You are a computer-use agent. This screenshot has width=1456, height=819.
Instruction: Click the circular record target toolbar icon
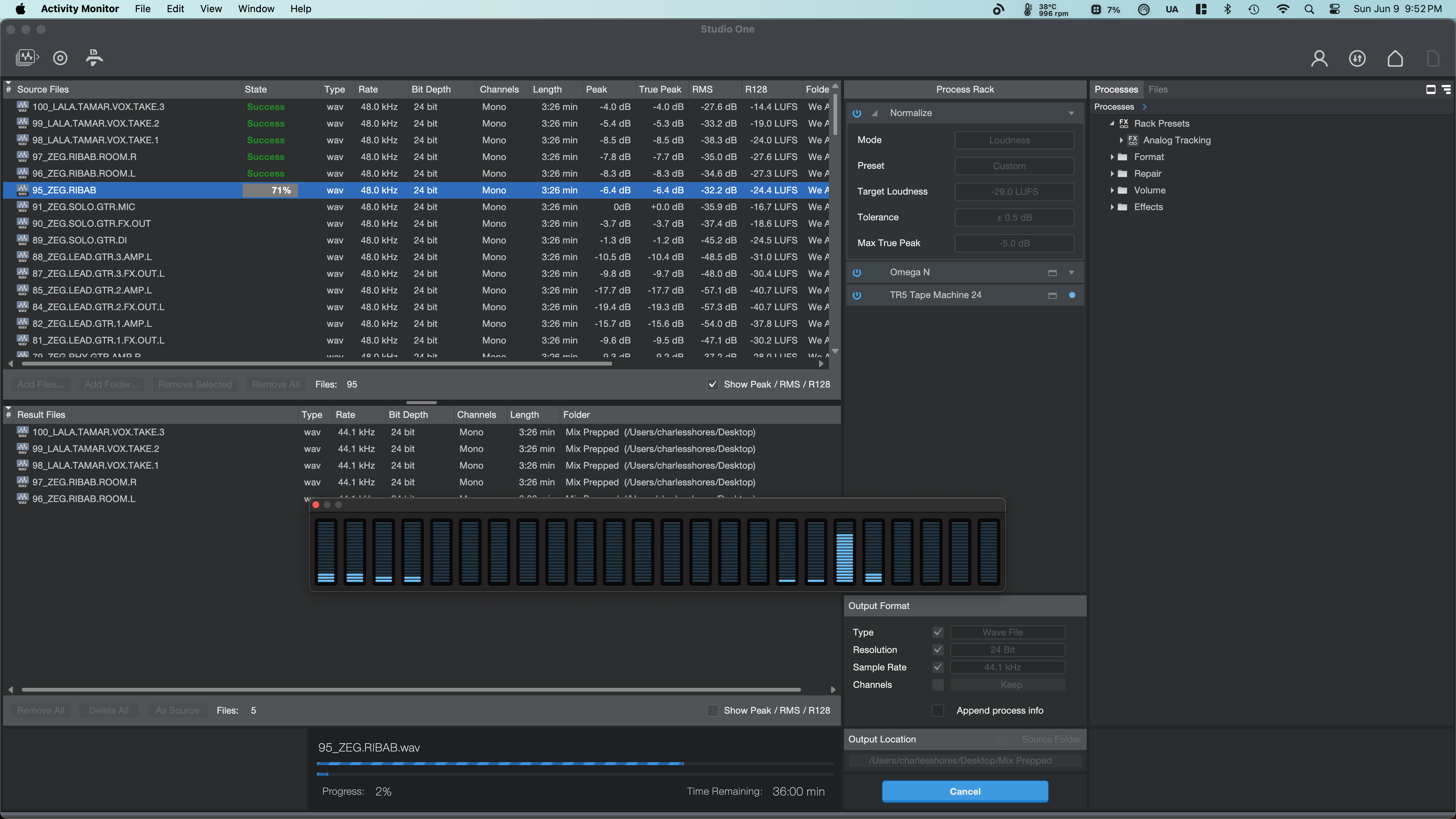60,58
